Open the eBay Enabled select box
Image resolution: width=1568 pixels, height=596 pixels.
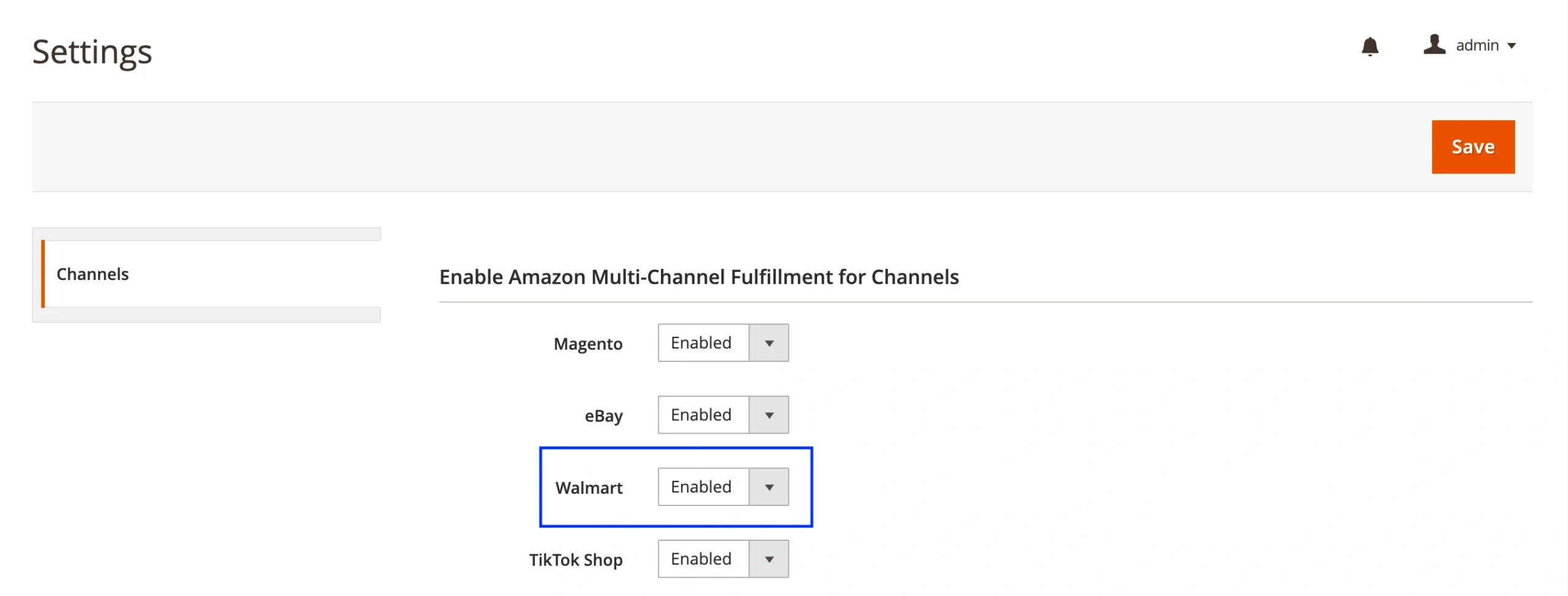(703, 415)
